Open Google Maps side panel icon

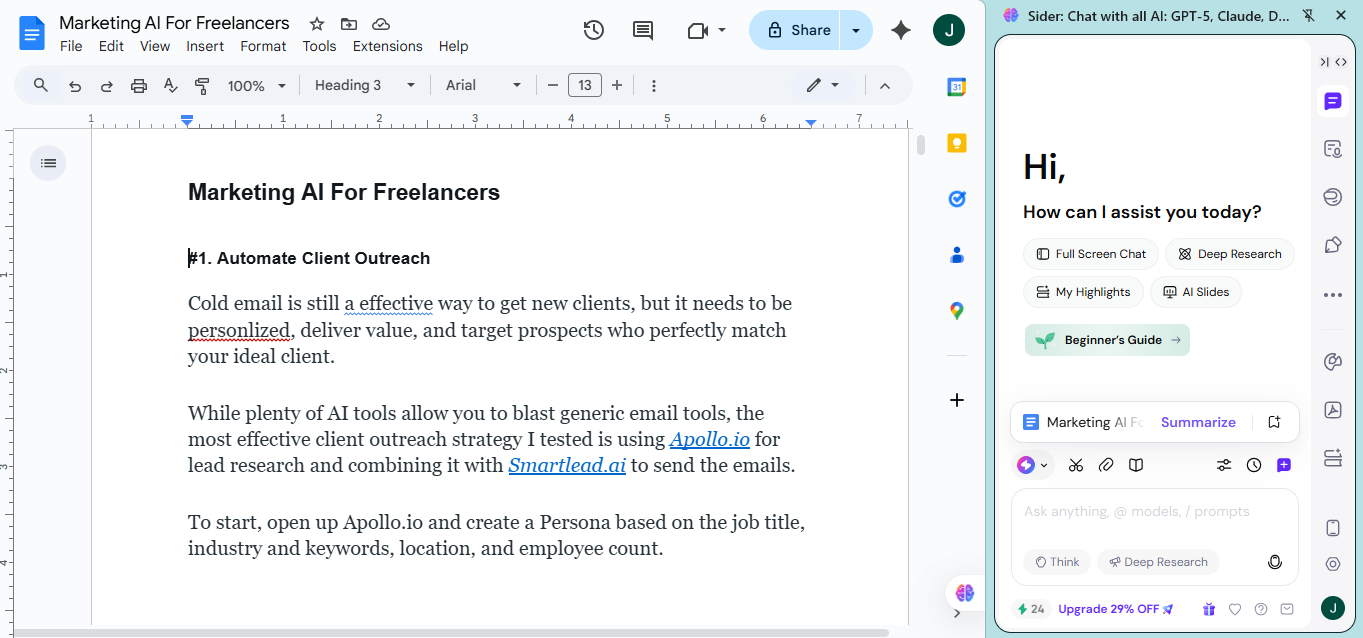[x=957, y=311]
